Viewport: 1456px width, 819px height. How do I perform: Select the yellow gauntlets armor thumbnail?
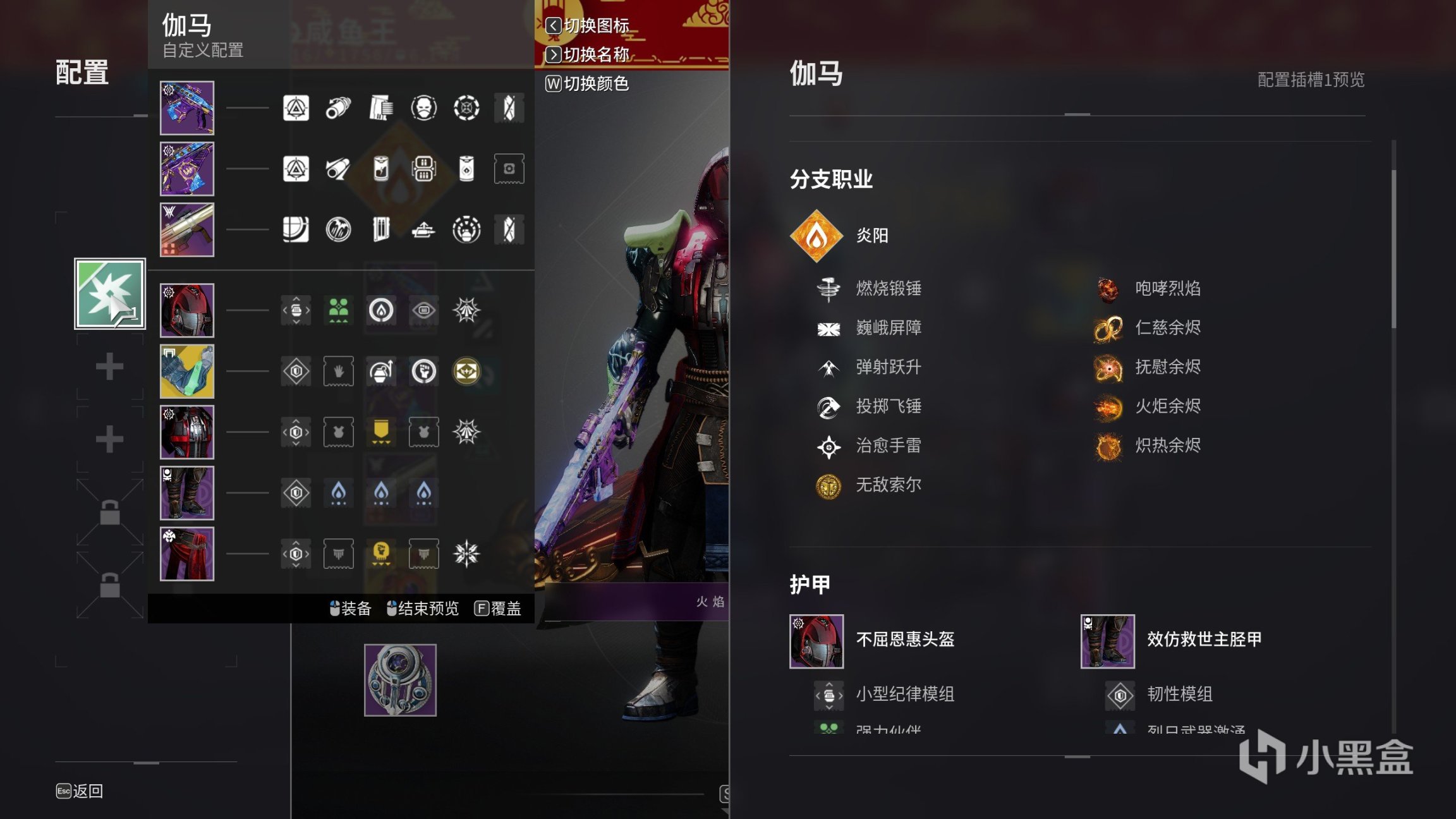[187, 371]
